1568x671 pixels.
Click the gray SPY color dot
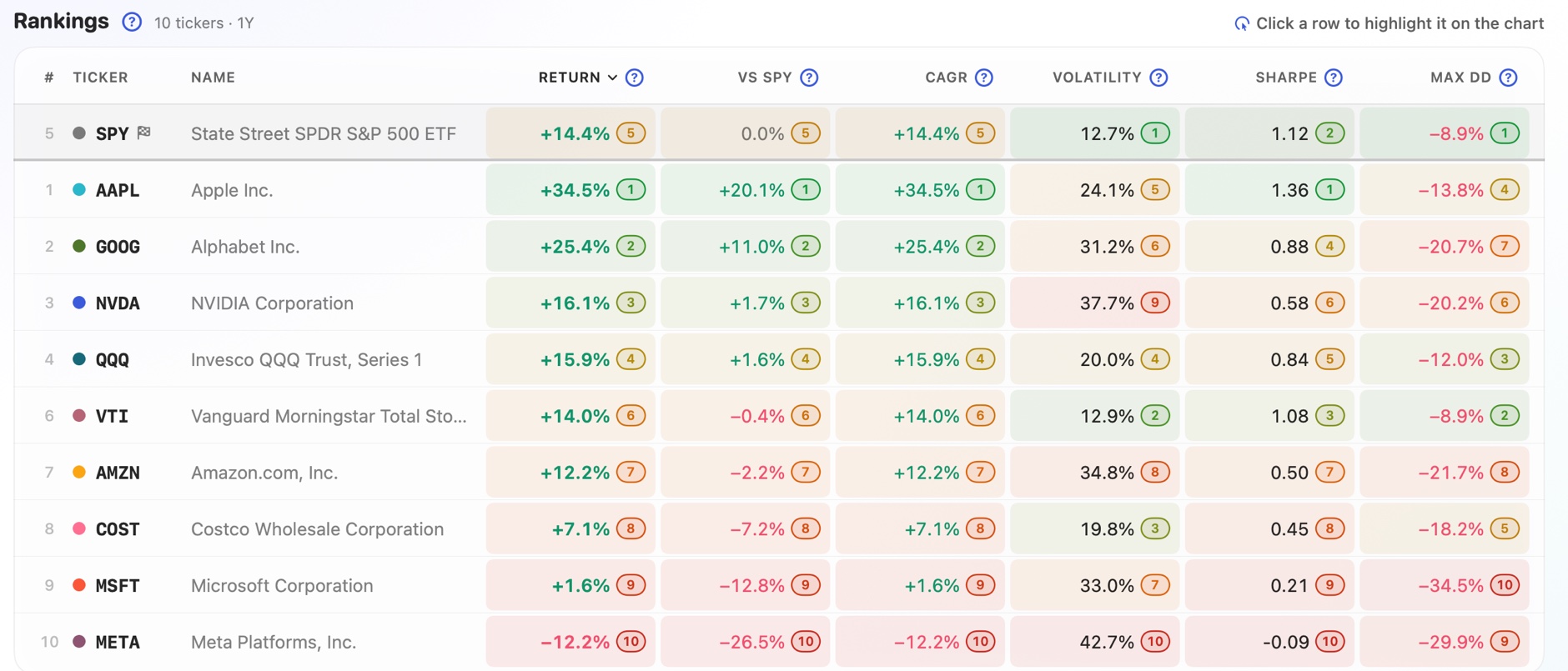(x=79, y=133)
